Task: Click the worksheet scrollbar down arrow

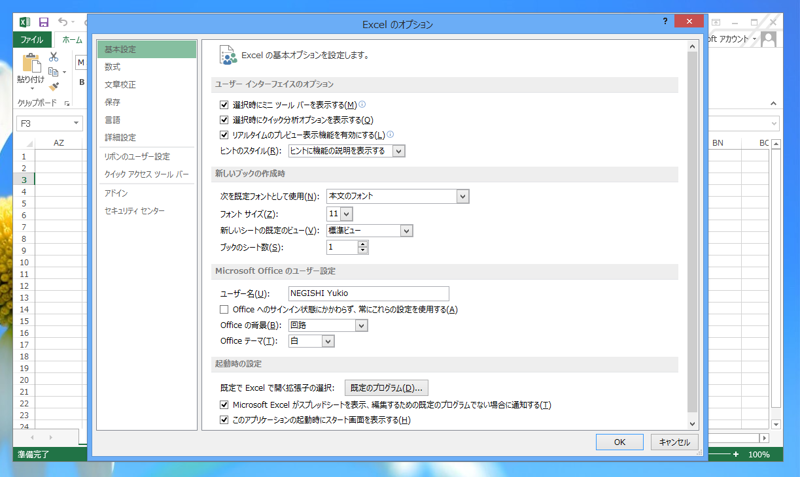Action: click(776, 424)
